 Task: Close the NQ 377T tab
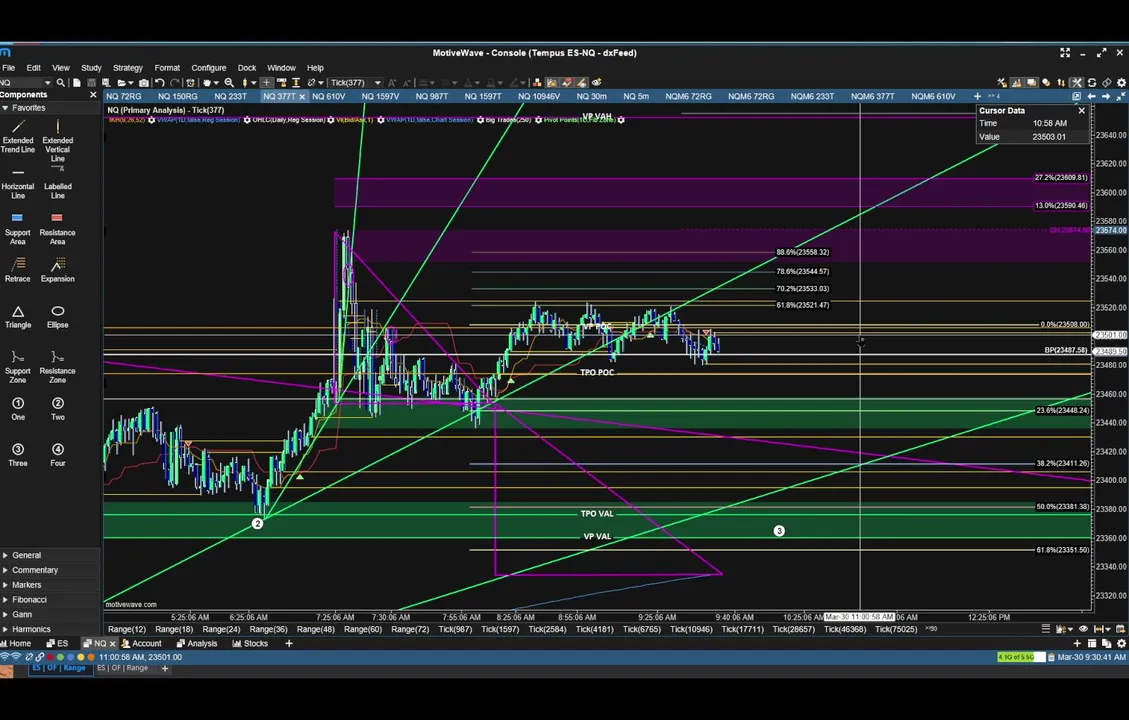click(x=302, y=96)
